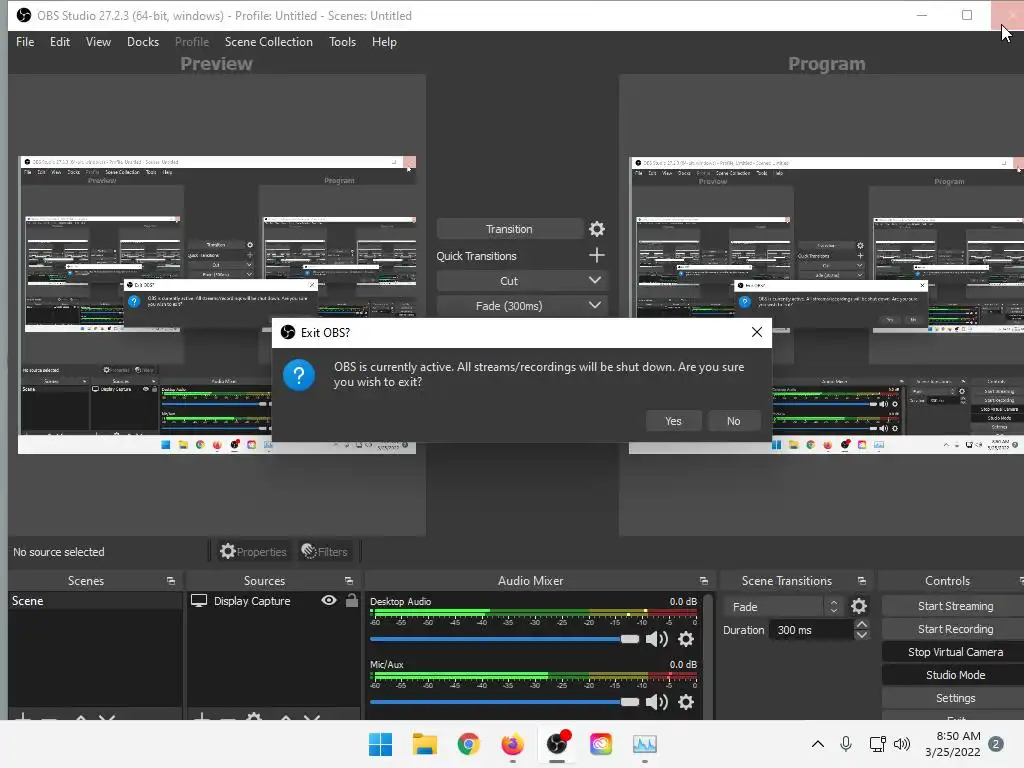Stop Virtual Camera

tap(955, 652)
